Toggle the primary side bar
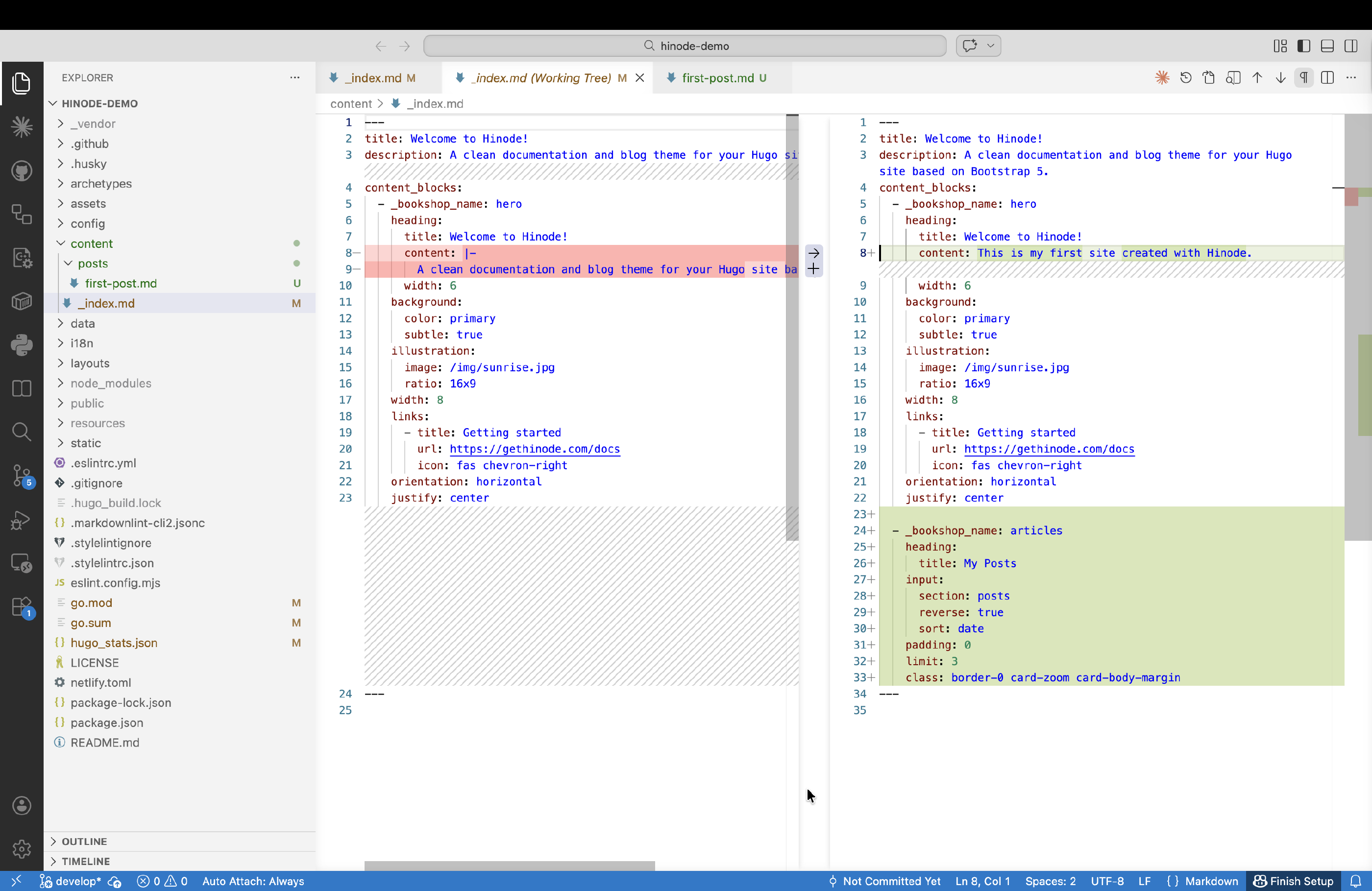The image size is (1372, 891). pyautogui.click(x=1303, y=46)
